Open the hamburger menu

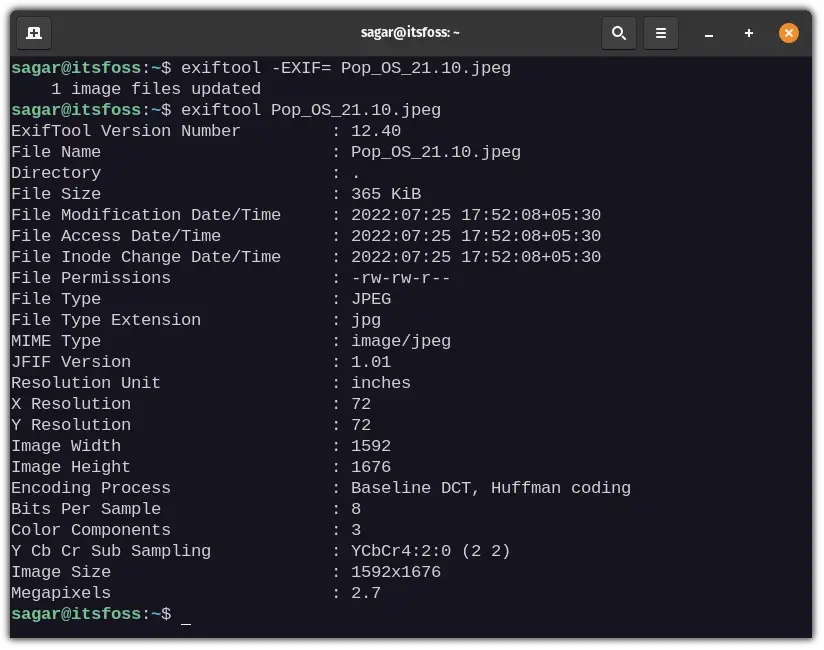(x=661, y=33)
